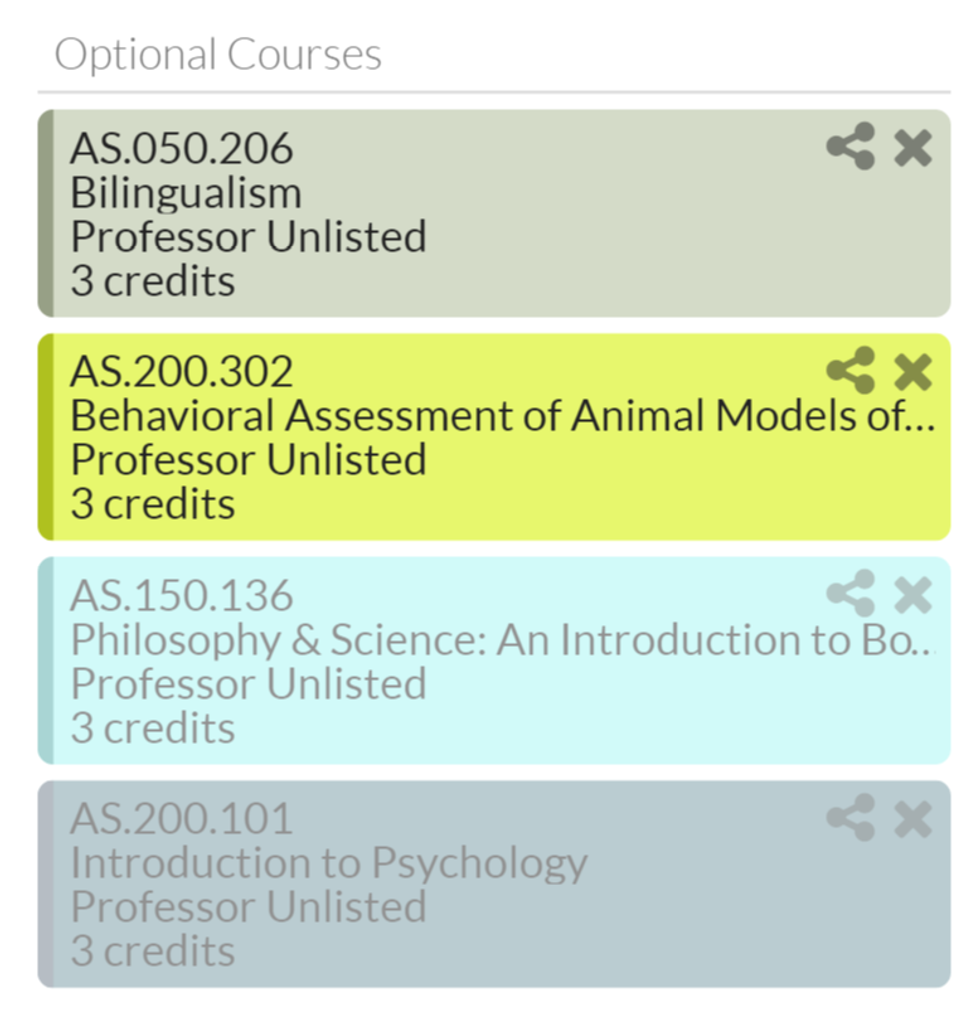Select the AS.200.101 course code
The image size is (980, 1032).
(x=182, y=819)
